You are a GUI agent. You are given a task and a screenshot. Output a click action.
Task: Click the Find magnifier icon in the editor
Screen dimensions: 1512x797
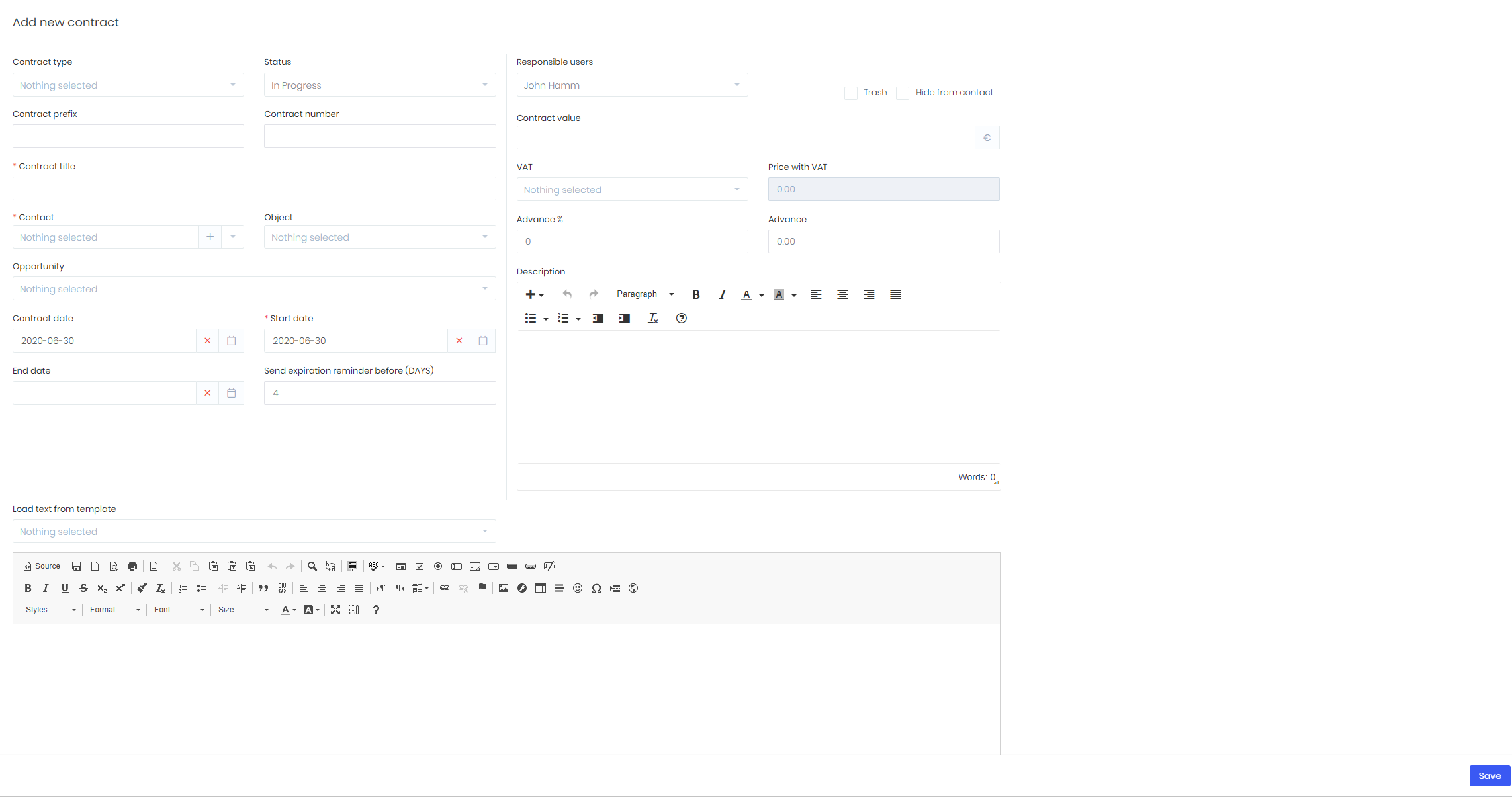312,566
